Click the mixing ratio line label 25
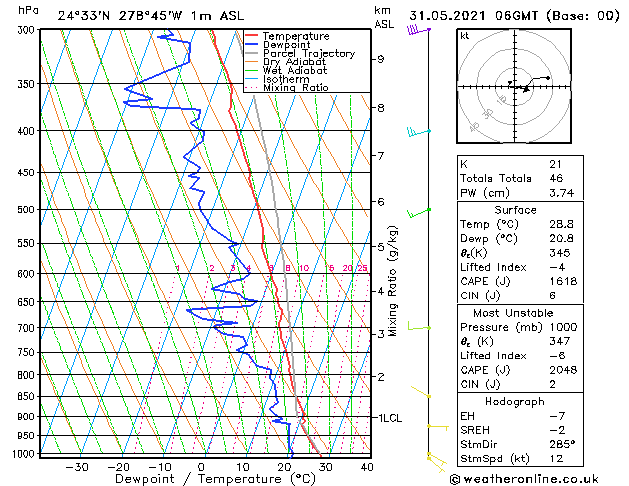 point(363,268)
